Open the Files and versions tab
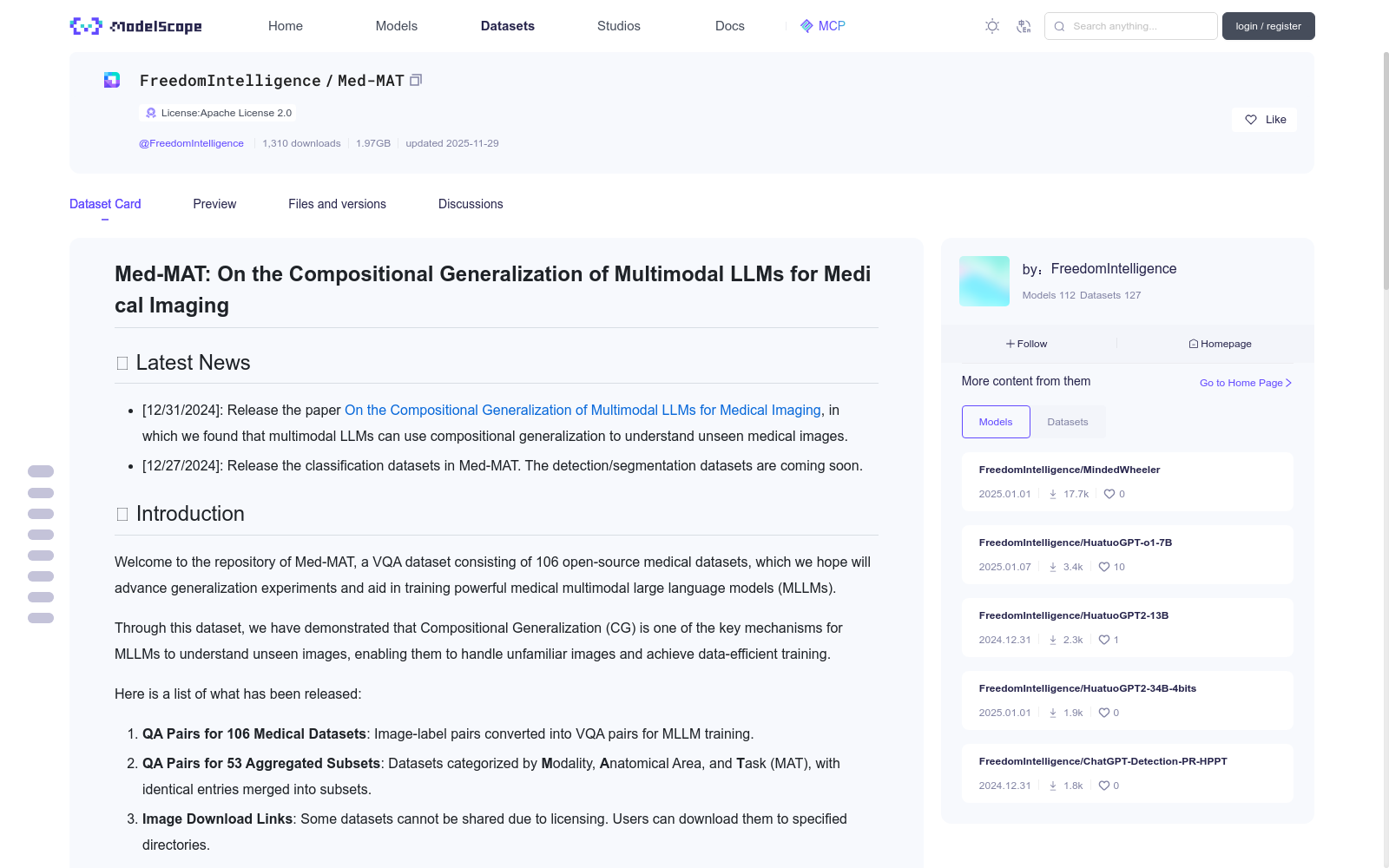 (337, 204)
